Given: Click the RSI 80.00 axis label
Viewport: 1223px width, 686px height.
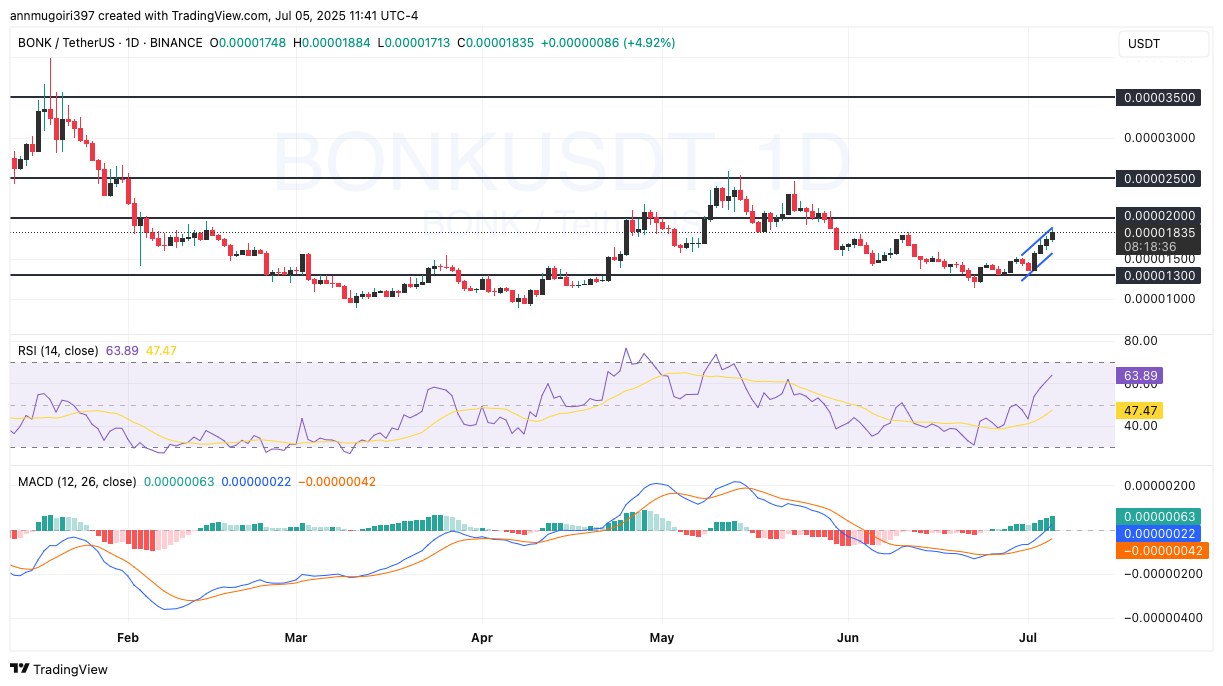Looking at the screenshot, I should pos(1140,341).
